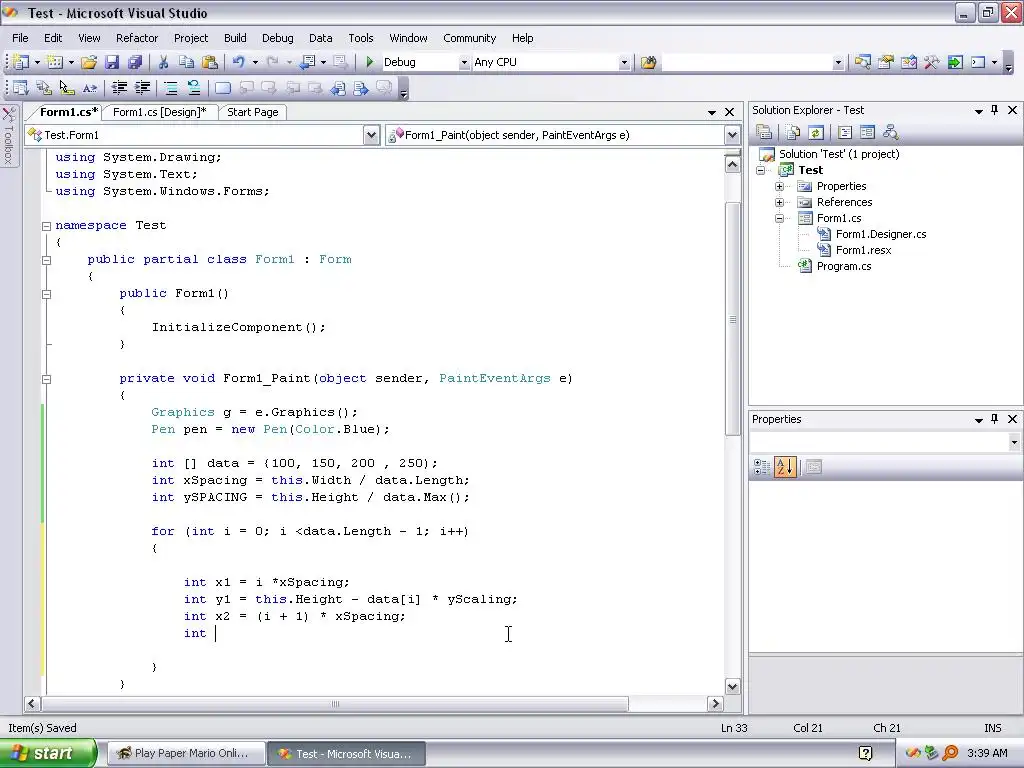Save the current file with the floppy icon
This screenshot has height=768, width=1024.
tap(112, 62)
